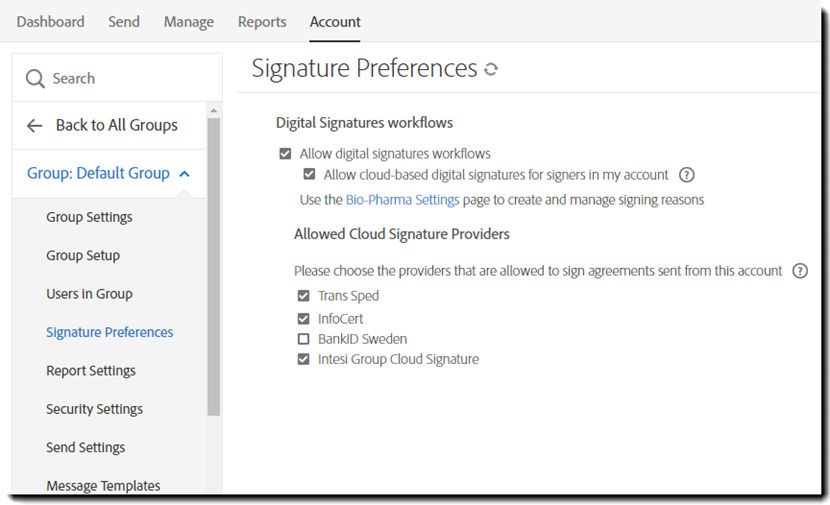Collapse the Default Group chevron
Viewport: 830px width, 505px height.
click(184, 174)
